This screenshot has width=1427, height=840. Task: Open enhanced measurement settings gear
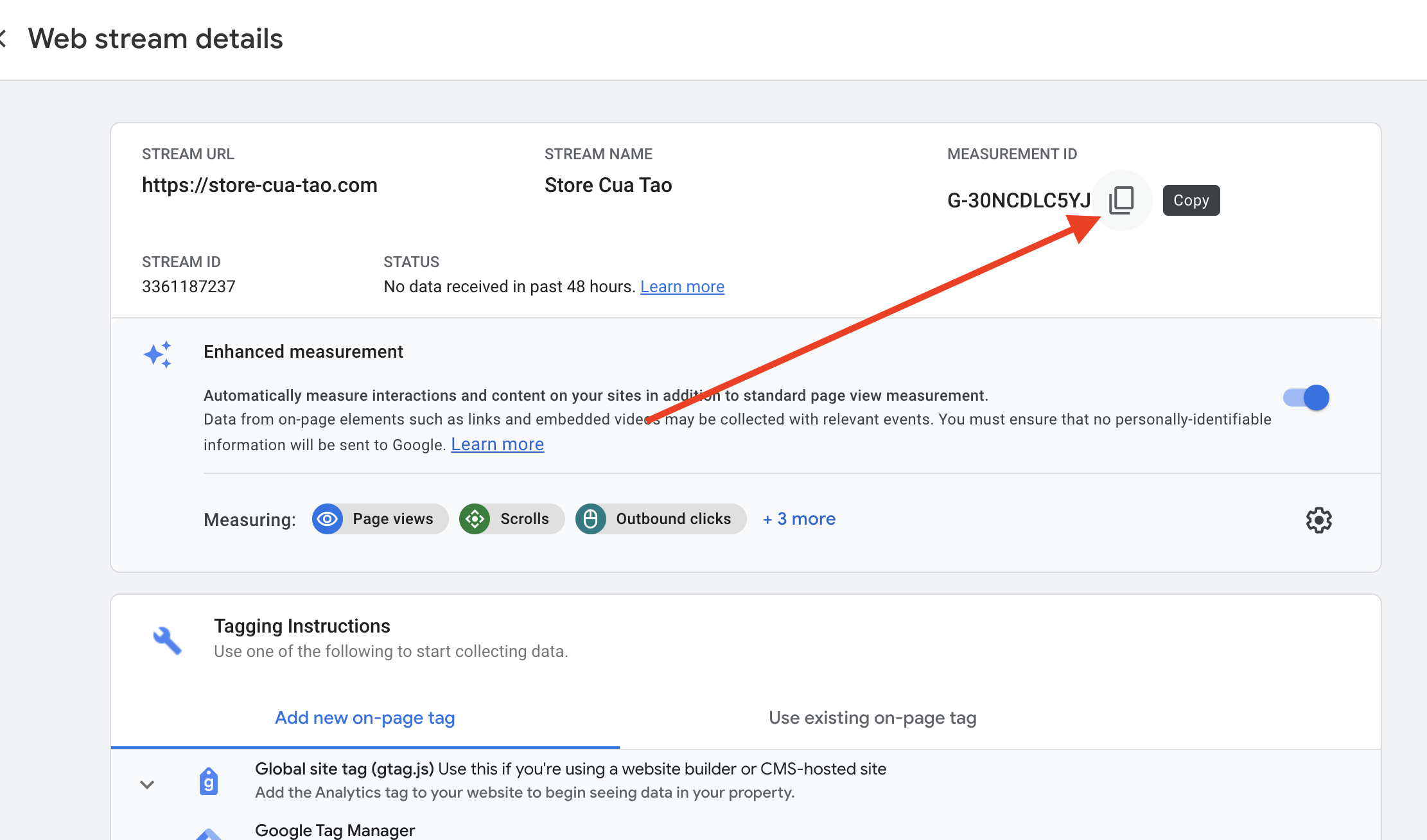pyautogui.click(x=1318, y=520)
